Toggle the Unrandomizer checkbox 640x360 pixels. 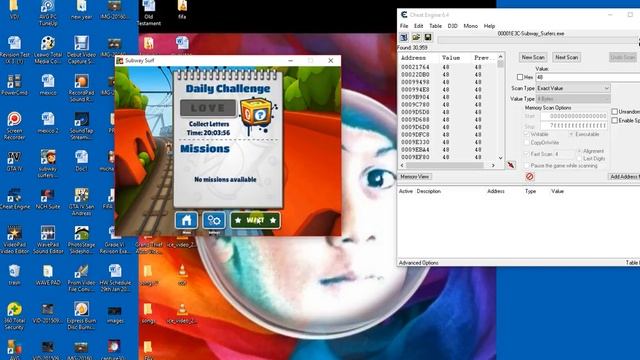[x=614, y=111]
